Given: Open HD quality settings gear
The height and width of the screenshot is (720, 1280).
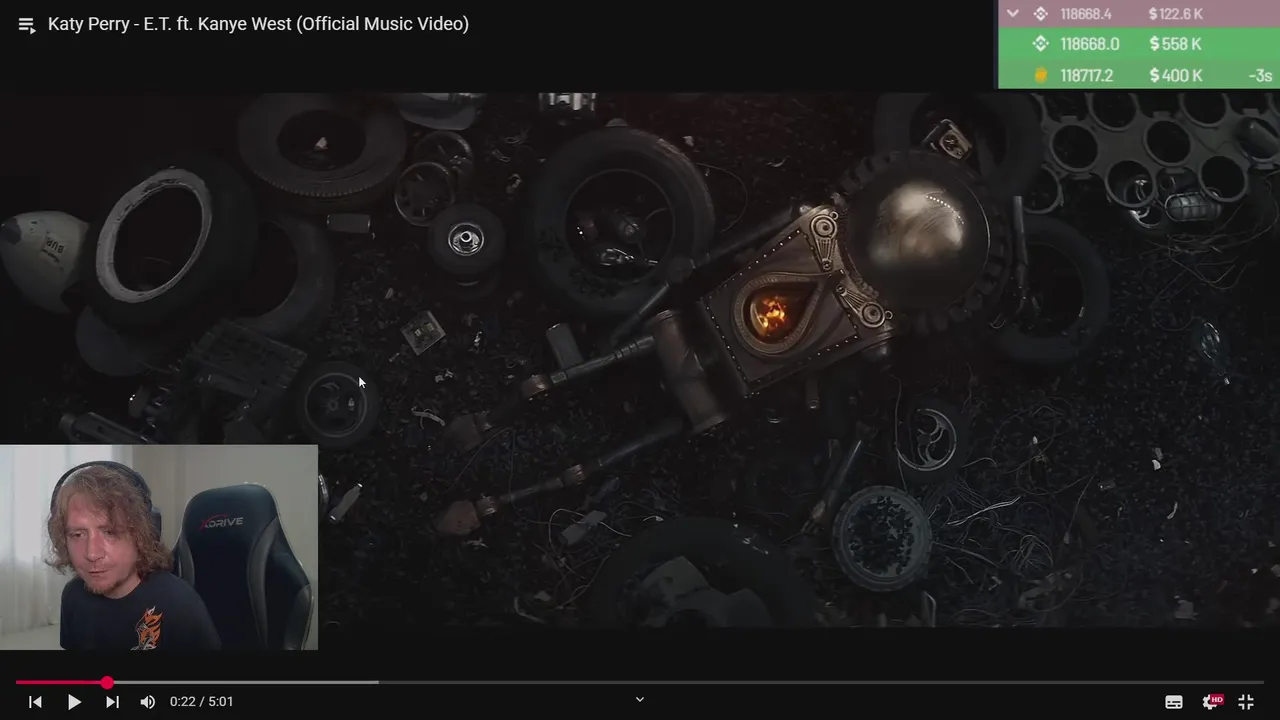Looking at the screenshot, I should tap(1212, 702).
